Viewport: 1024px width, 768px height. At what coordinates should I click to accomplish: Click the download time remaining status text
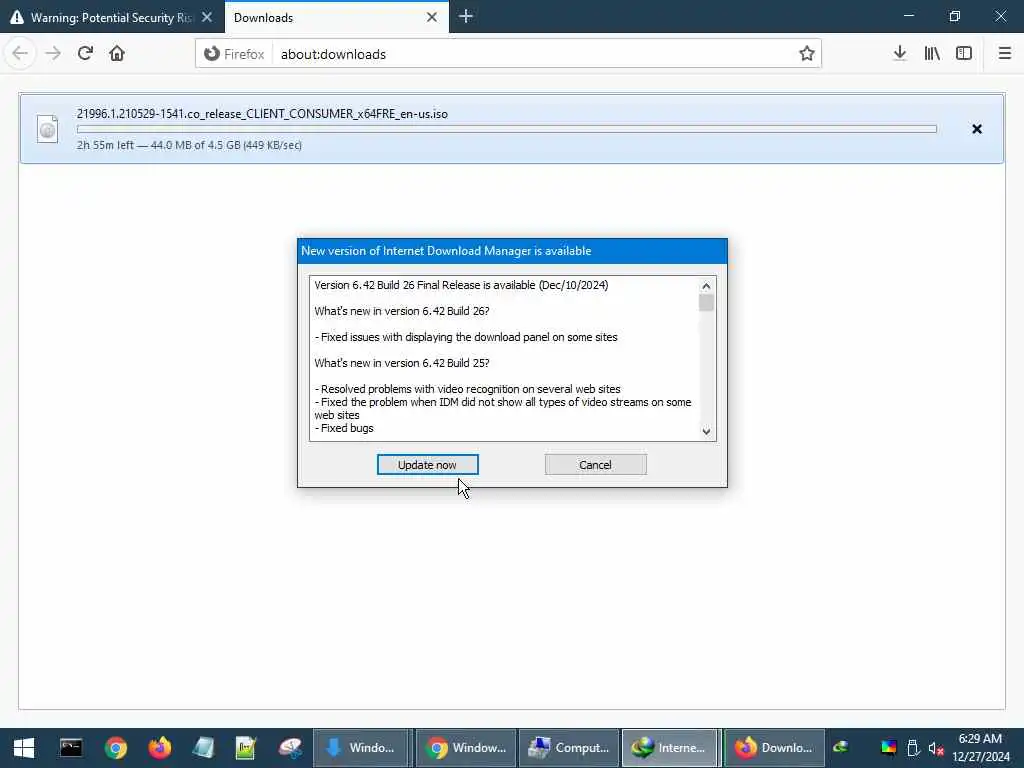click(189, 145)
